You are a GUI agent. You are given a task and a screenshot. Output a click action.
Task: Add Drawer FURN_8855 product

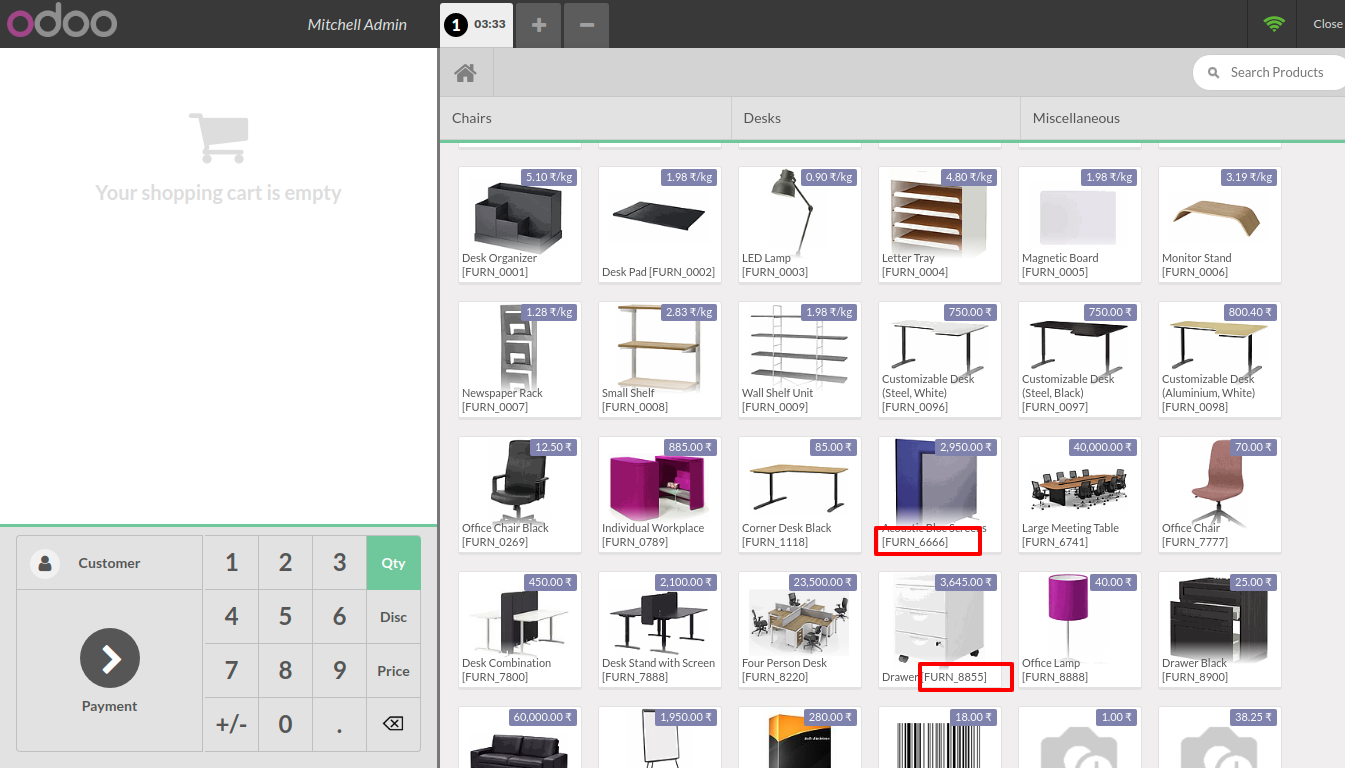pos(940,630)
